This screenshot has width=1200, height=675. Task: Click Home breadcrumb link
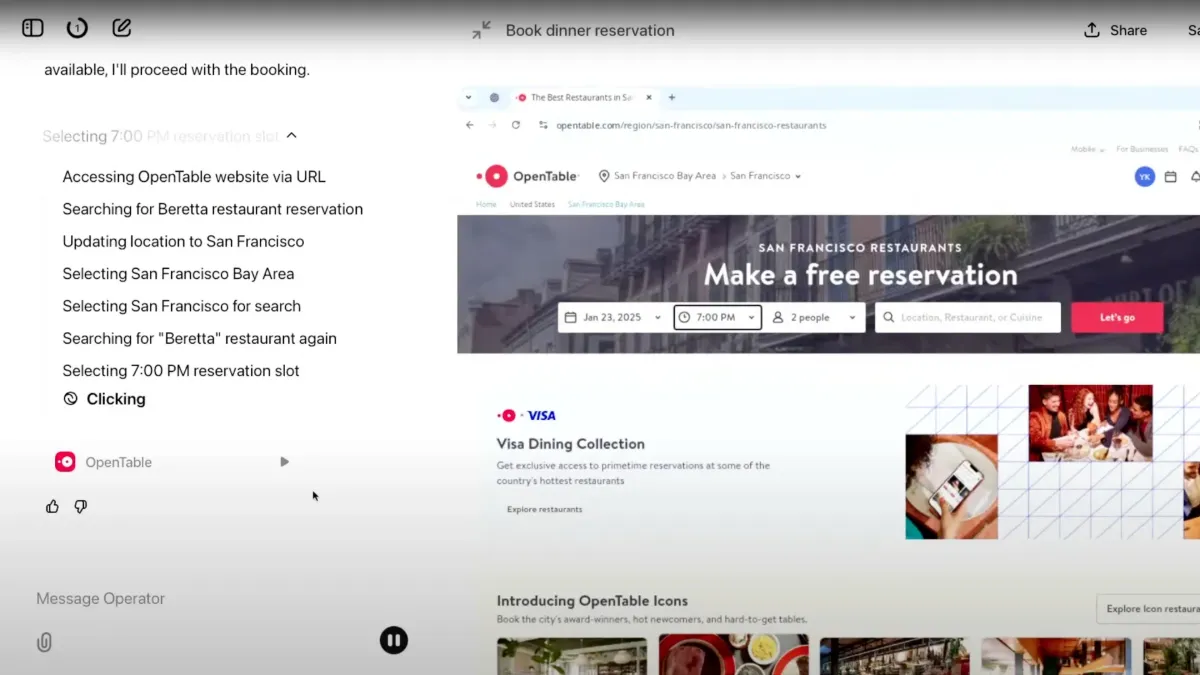coord(486,204)
